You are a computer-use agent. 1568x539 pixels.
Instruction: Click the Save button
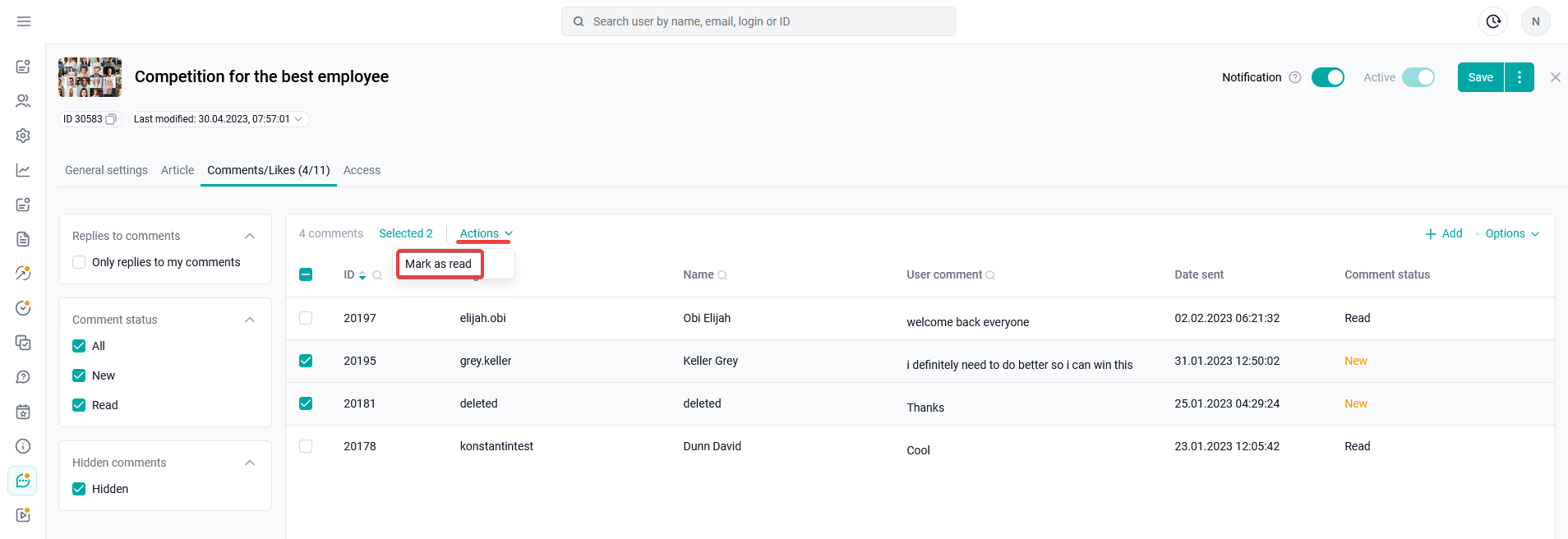(x=1481, y=77)
